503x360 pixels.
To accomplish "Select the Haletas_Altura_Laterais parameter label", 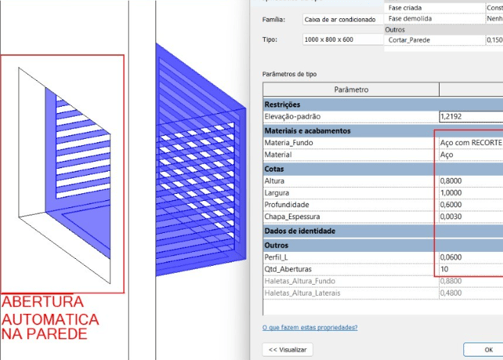I will pos(302,293).
